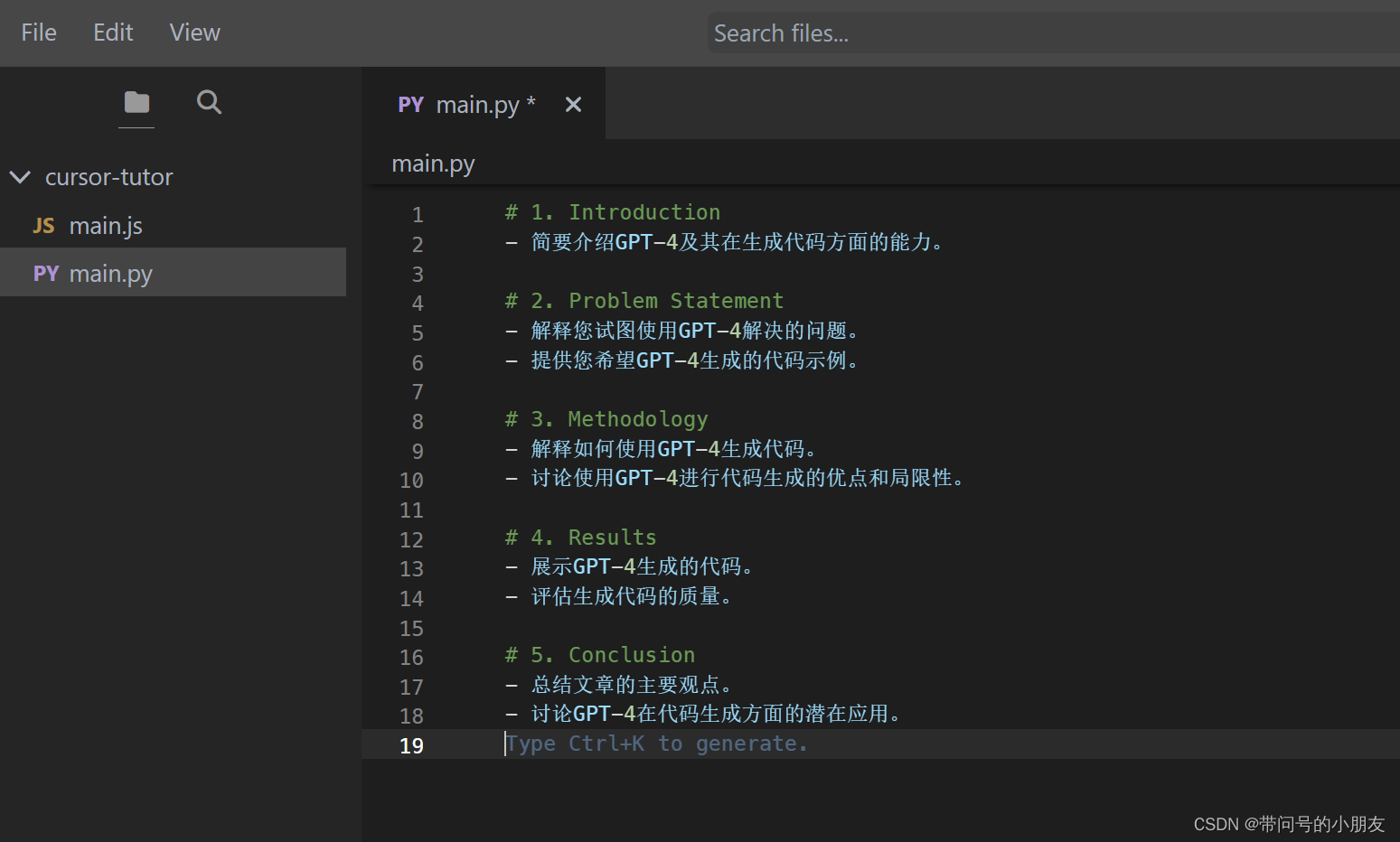Click the line '总结文章的主要观点'
This screenshot has width=1400, height=842.
coord(618,685)
